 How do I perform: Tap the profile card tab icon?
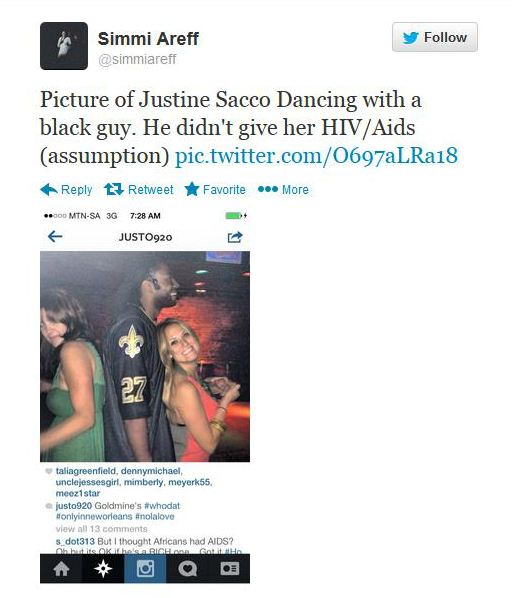[x=229, y=569]
